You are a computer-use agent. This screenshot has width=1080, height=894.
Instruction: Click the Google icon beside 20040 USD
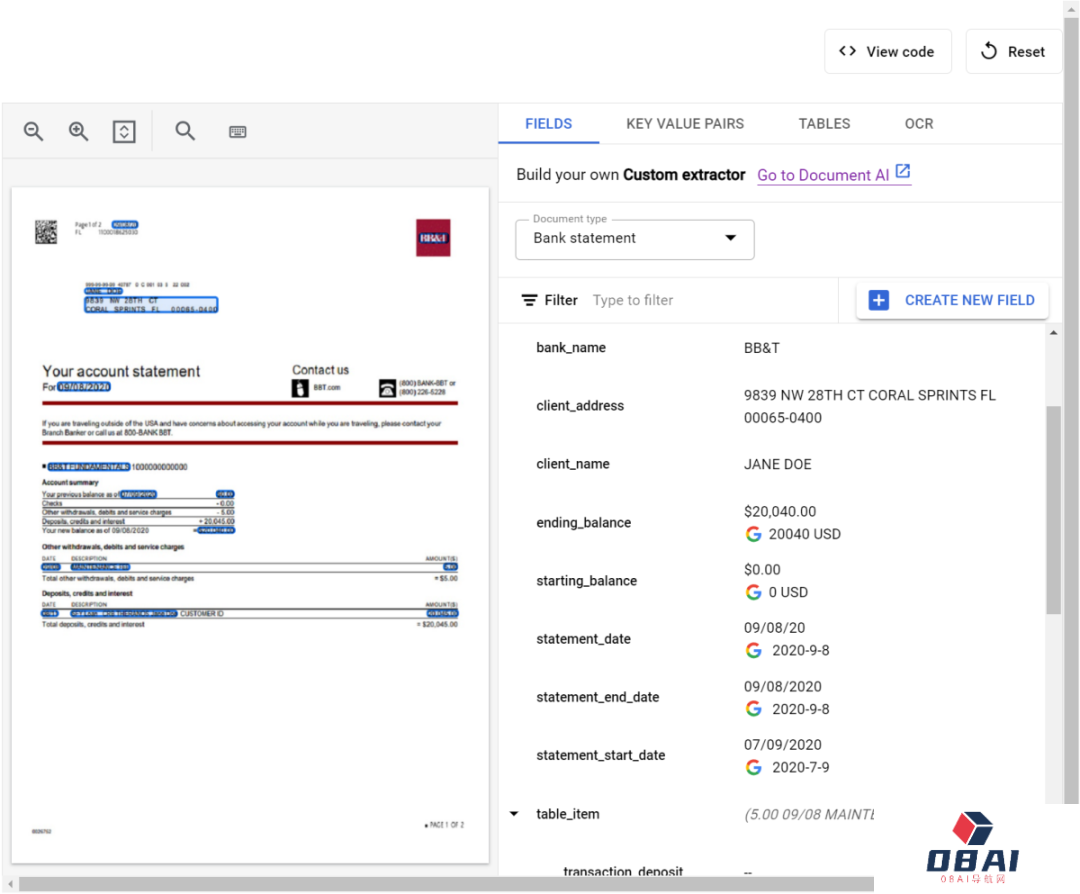[754, 534]
